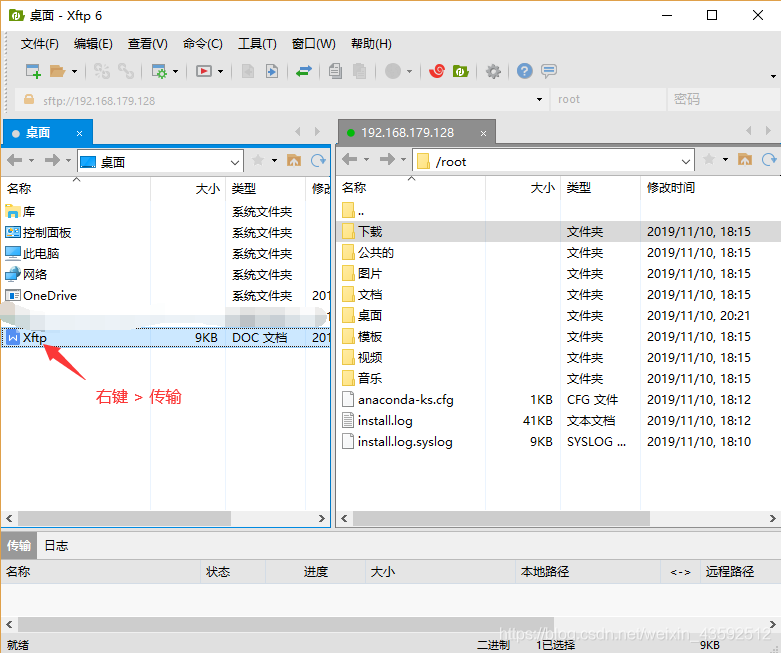Select the Xftp DOC file in local pane

click(x=165, y=338)
